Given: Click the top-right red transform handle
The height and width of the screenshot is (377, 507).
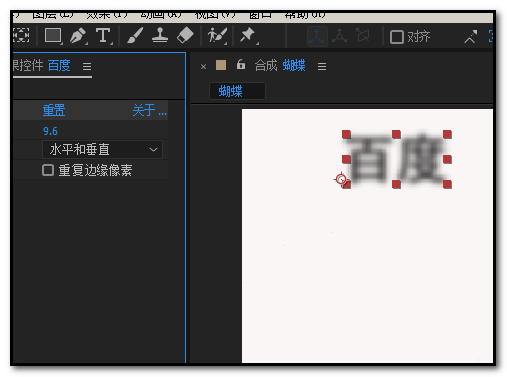Looking at the screenshot, I should 447,134.
